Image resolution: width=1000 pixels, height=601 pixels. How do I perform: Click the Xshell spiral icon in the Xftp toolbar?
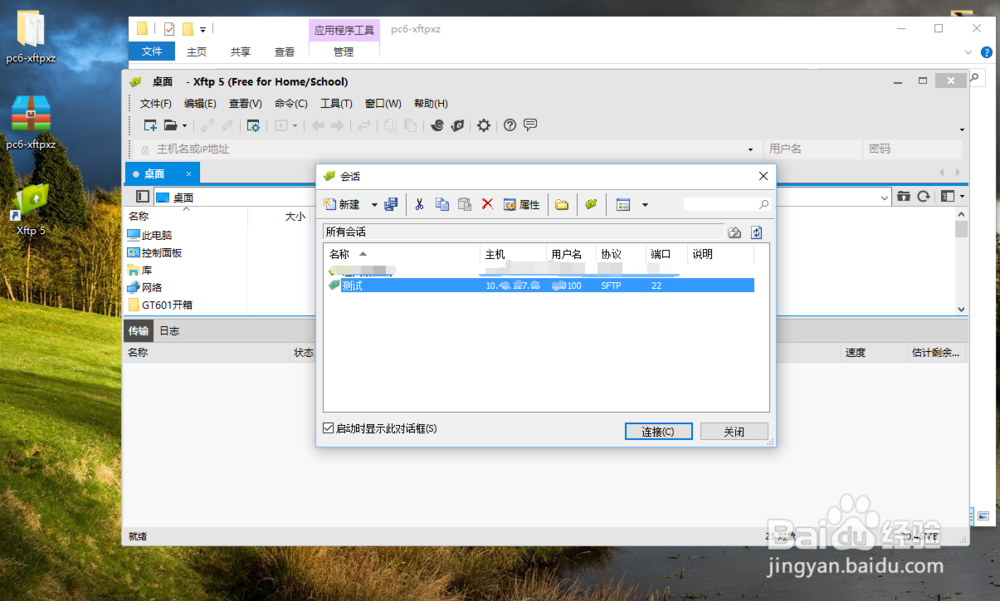click(437, 126)
